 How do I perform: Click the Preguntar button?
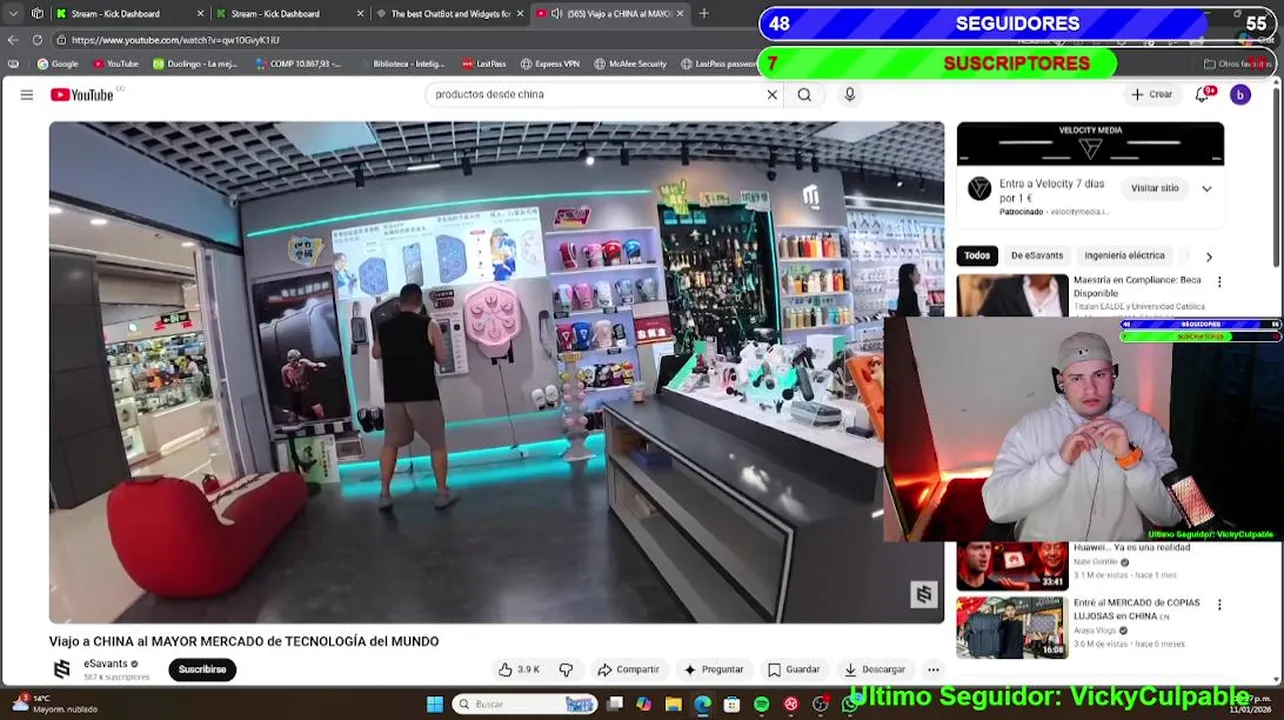(713, 669)
